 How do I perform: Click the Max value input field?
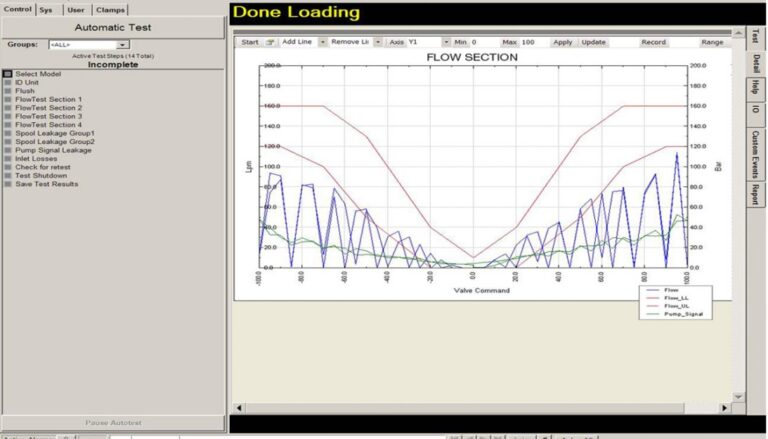click(x=533, y=42)
